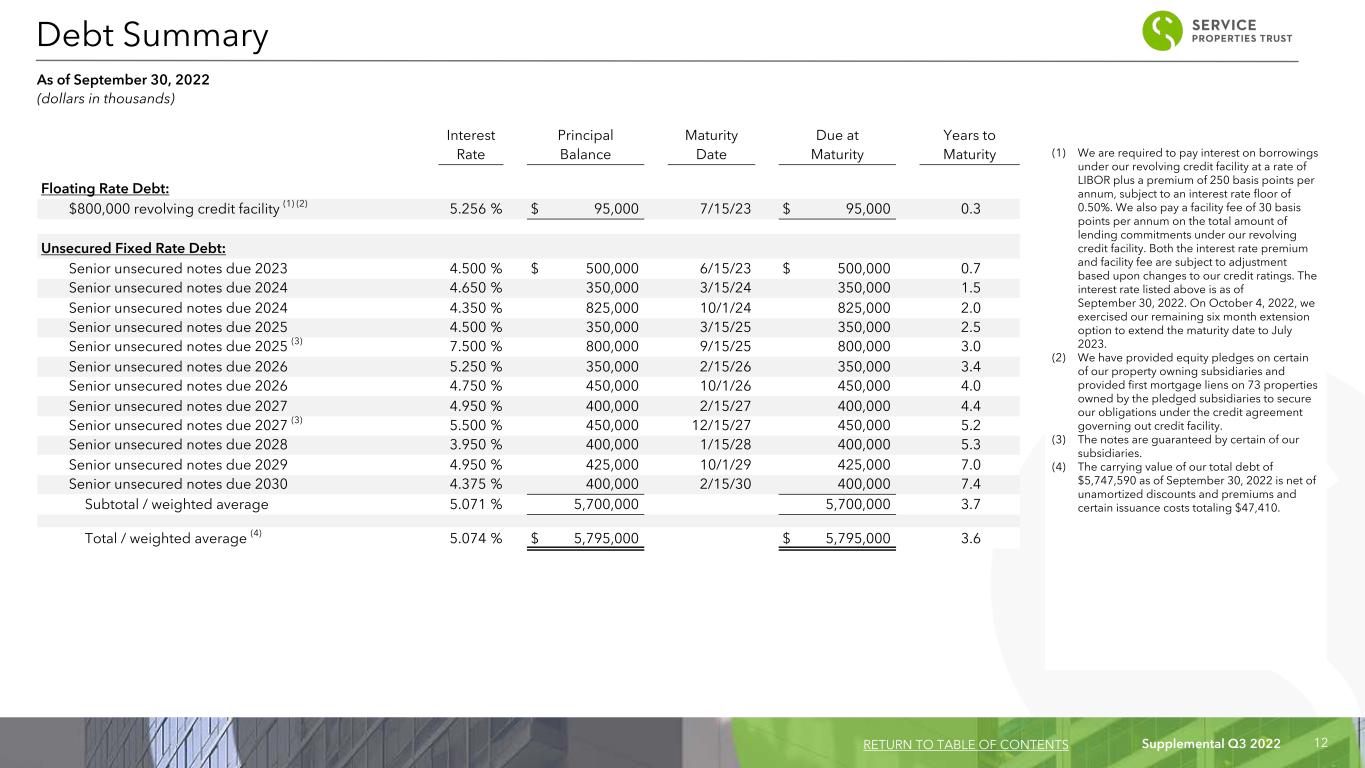Click the Floating Rate Debt section heading
Viewport: 1365px width, 768px height.
point(104,189)
